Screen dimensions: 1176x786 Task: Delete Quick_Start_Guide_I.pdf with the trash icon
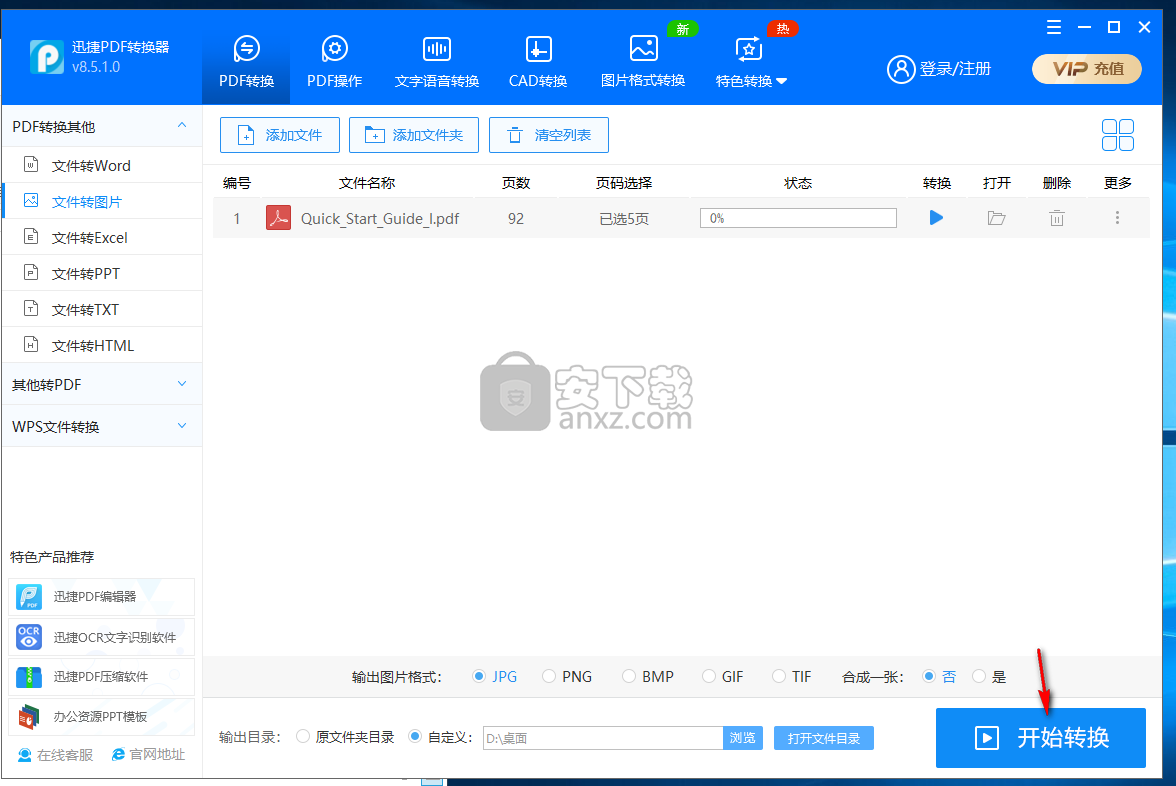point(1057,218)
